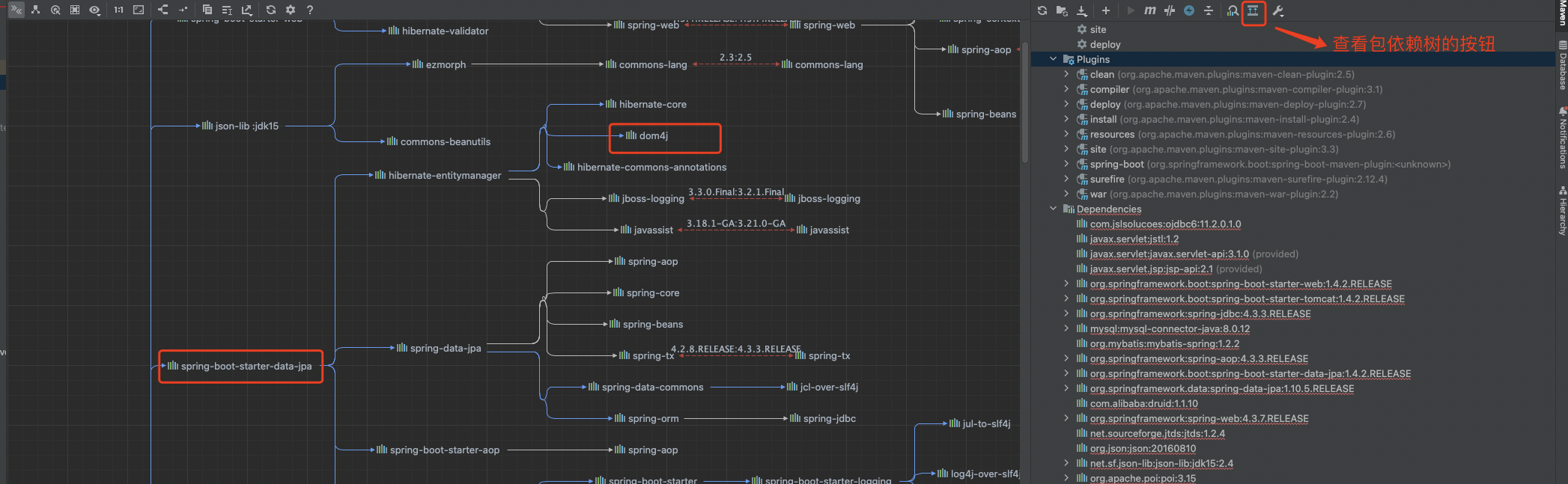The image size is (1568, 484).
Task: Open the Database tool window tab
Action: pos(1562,66)
